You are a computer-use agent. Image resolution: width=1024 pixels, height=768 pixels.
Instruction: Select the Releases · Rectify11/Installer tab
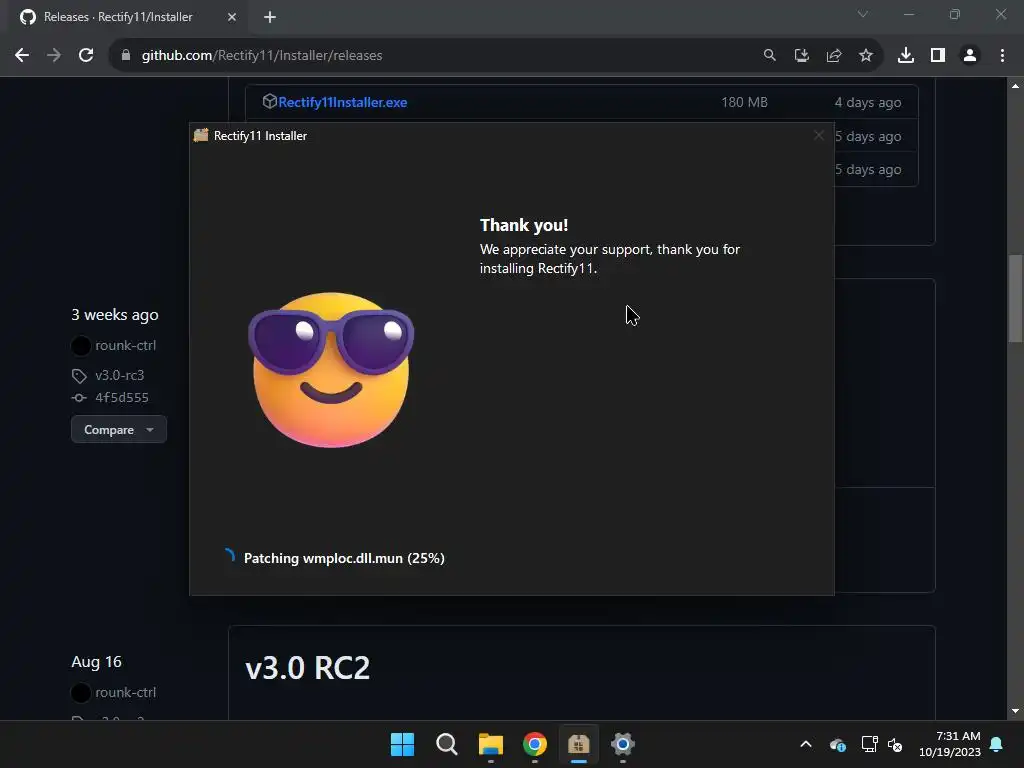click(x=129, y=17)
